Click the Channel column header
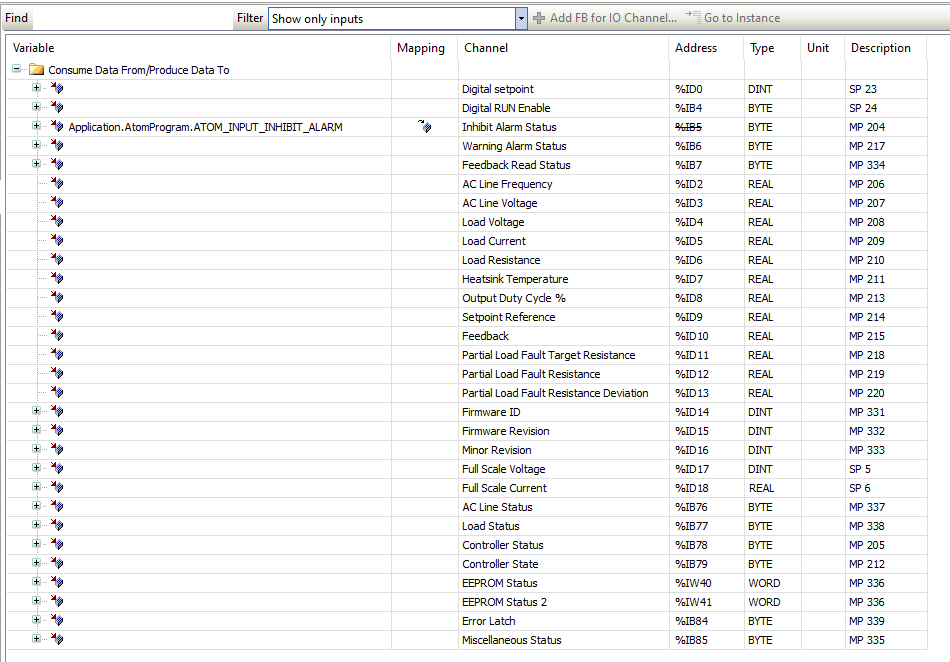 [x=485, y=48]
